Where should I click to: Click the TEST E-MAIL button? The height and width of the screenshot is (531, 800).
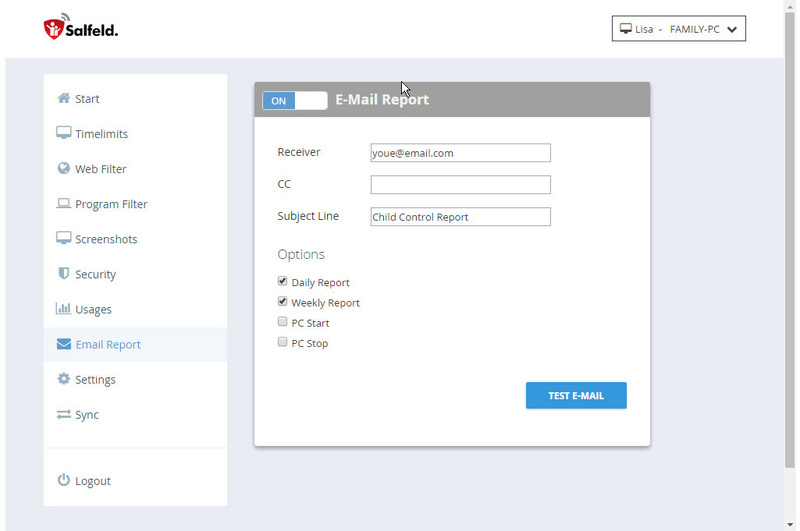(x=576, y=395)
